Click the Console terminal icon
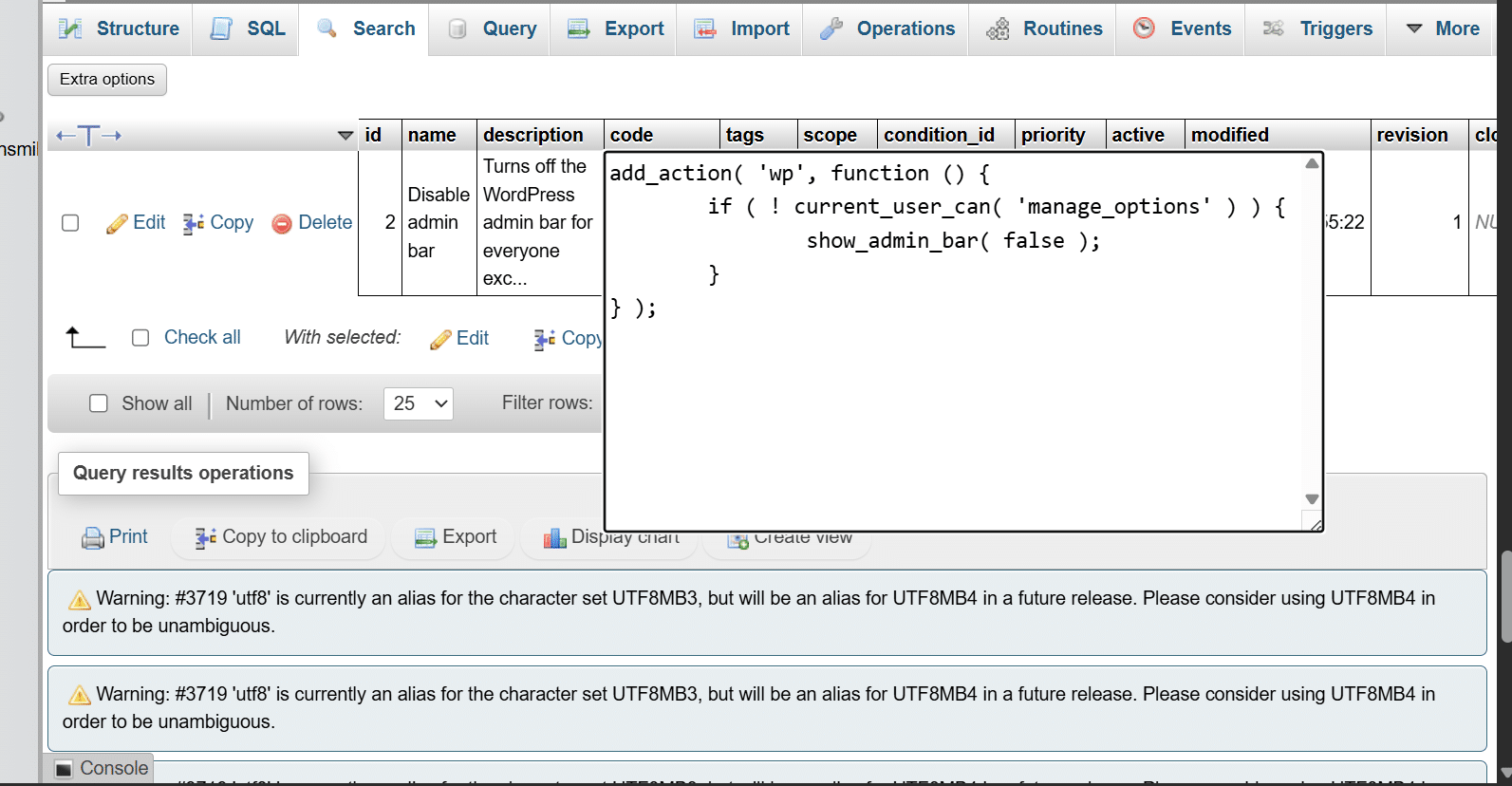The width and height of the screenshot is (1512, 786). coord(64,769)
